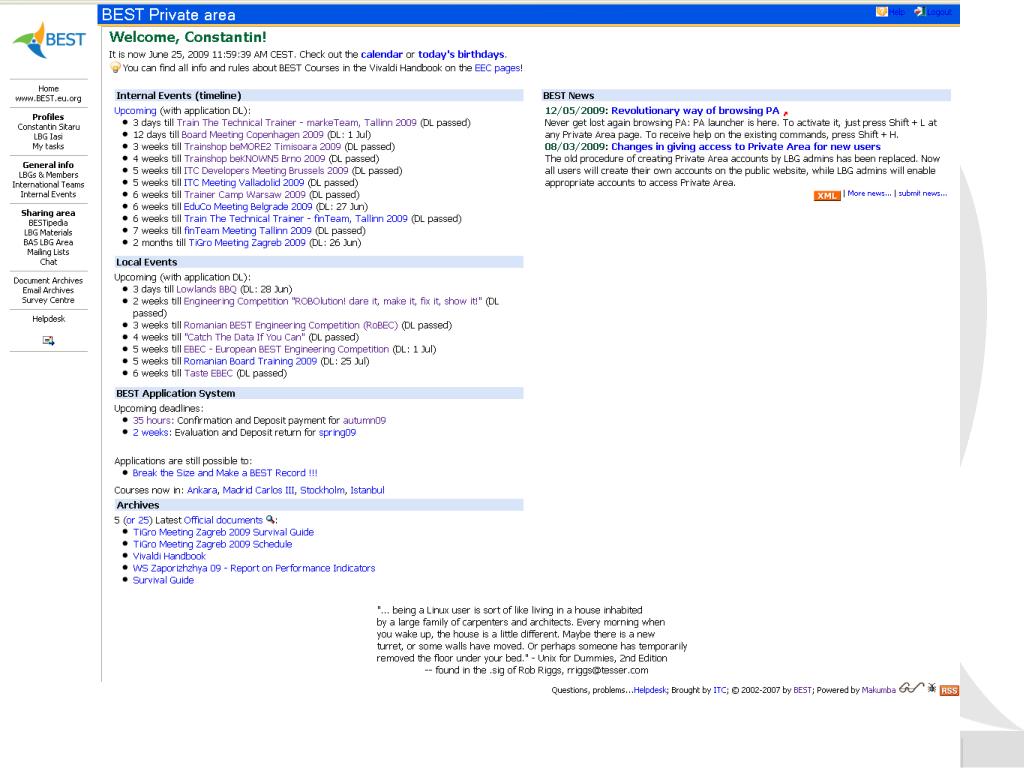The height and width of the screenshot is (768, 1024).
Task: Open spring09 season link
Action: (337, 432)
